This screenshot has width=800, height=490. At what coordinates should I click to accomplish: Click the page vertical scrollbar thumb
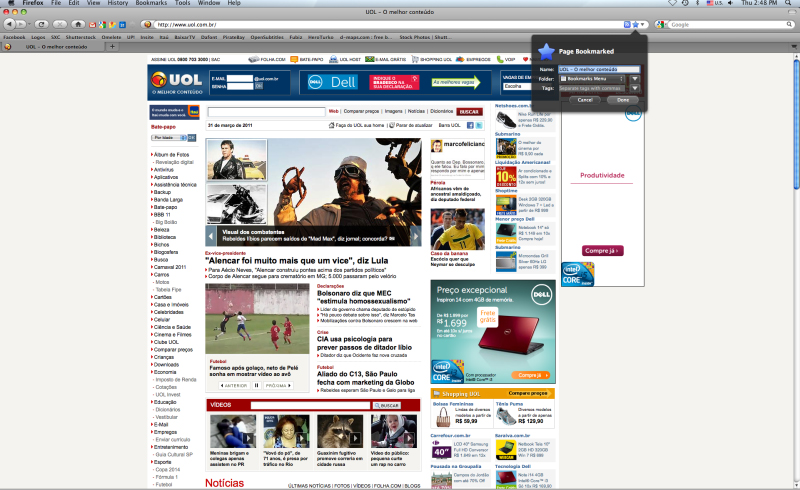tap(796, 125)
